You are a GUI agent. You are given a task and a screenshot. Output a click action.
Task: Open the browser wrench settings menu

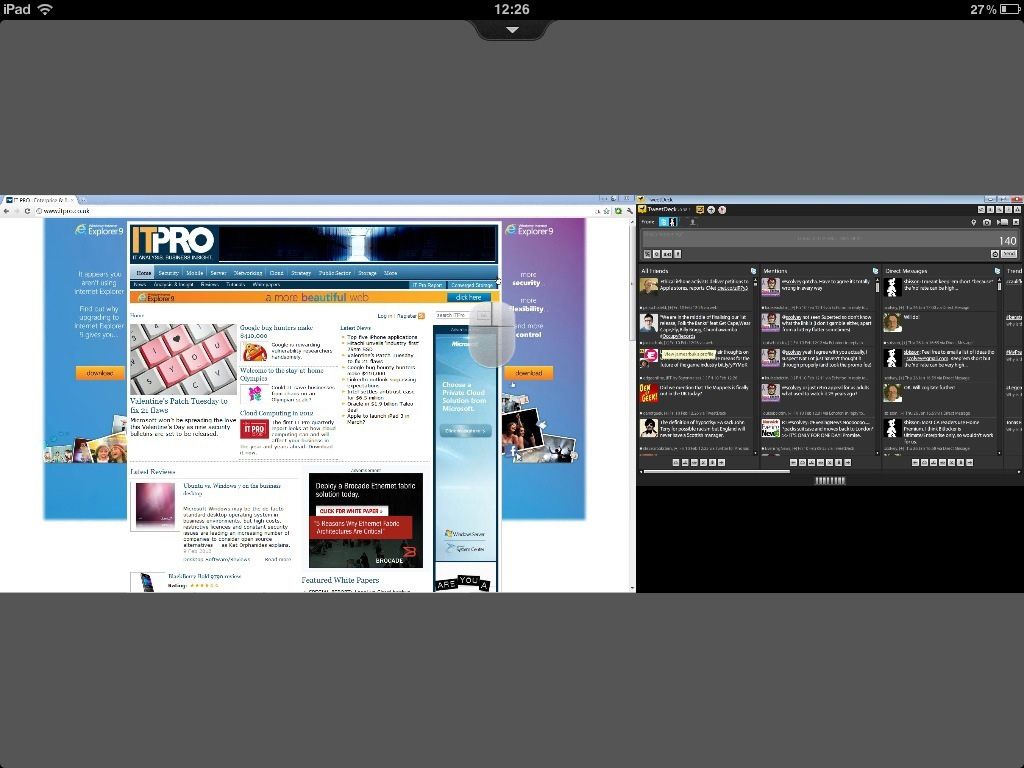point(629,211)
